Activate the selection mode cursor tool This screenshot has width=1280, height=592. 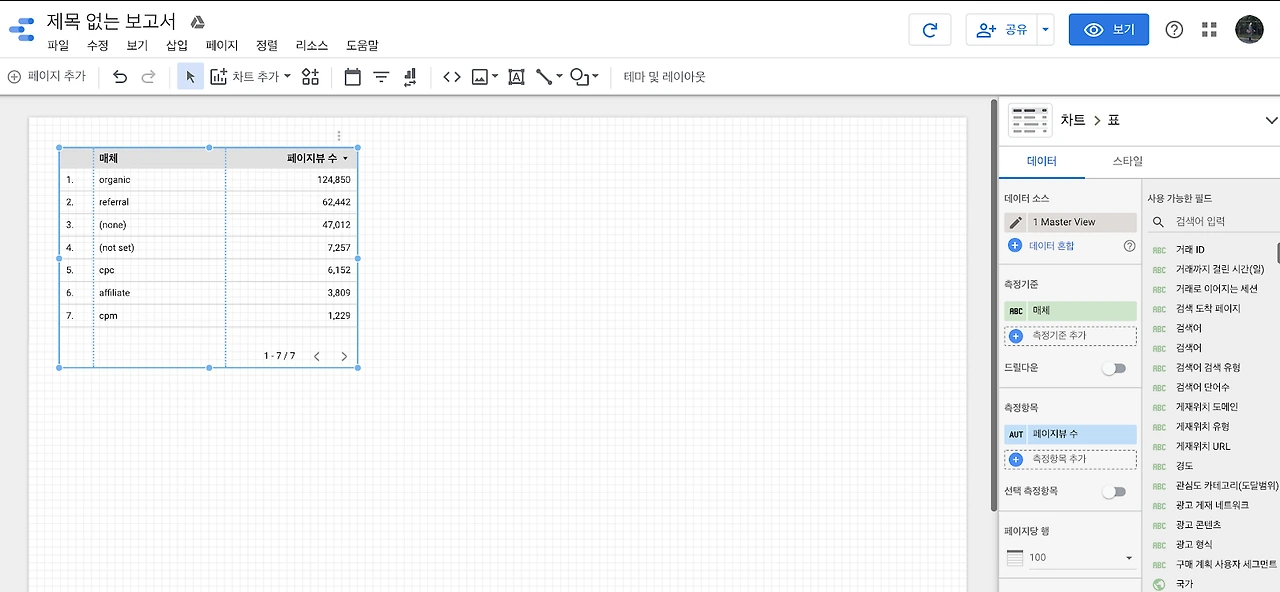tap(190, 76)
